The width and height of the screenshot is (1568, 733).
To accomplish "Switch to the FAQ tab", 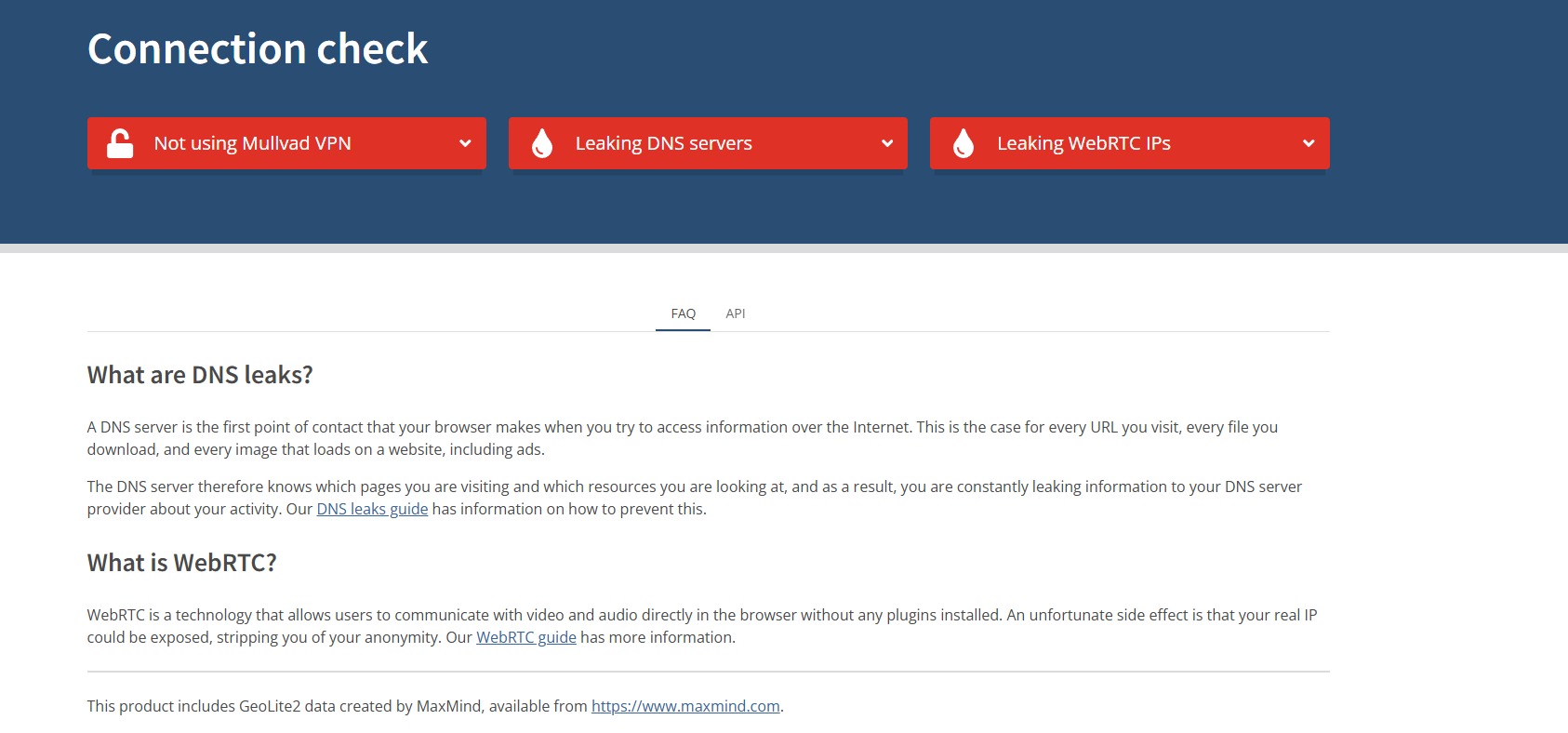I will (684, 313).
